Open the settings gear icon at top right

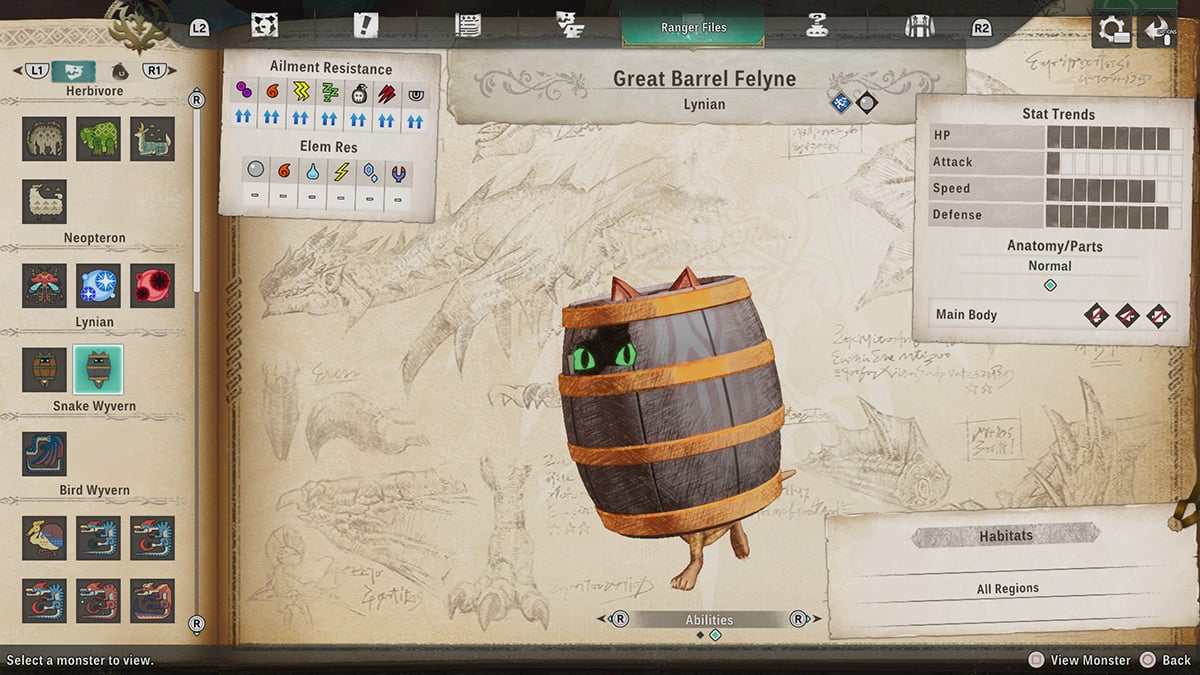[1112, 29]
